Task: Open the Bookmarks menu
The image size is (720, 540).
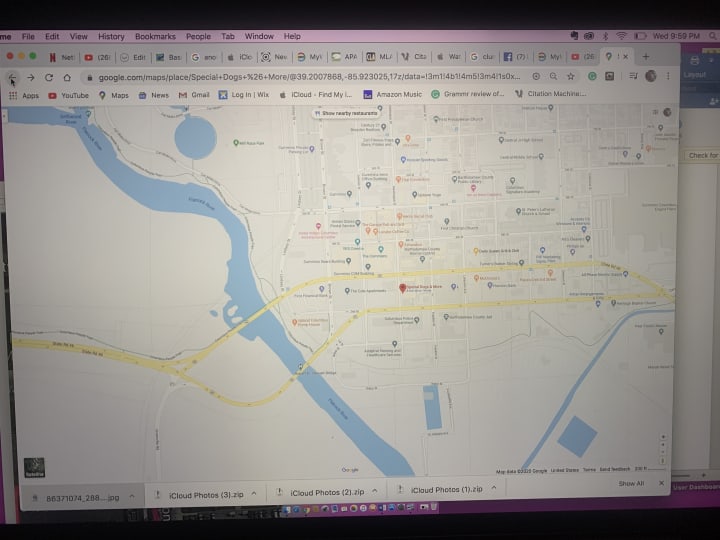Action: click(155, 36)
